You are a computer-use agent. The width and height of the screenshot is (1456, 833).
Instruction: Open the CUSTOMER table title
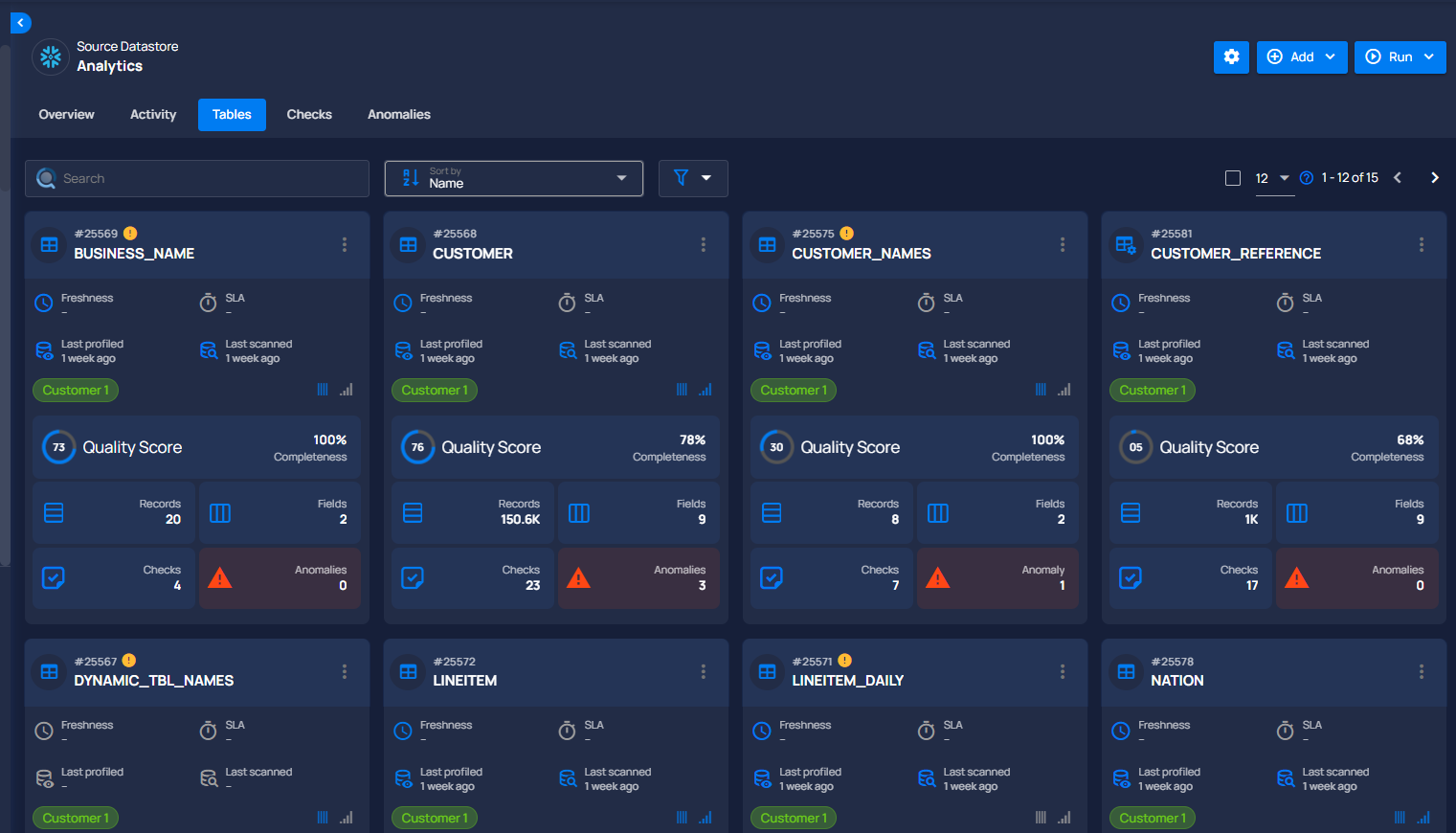(473, 254)
